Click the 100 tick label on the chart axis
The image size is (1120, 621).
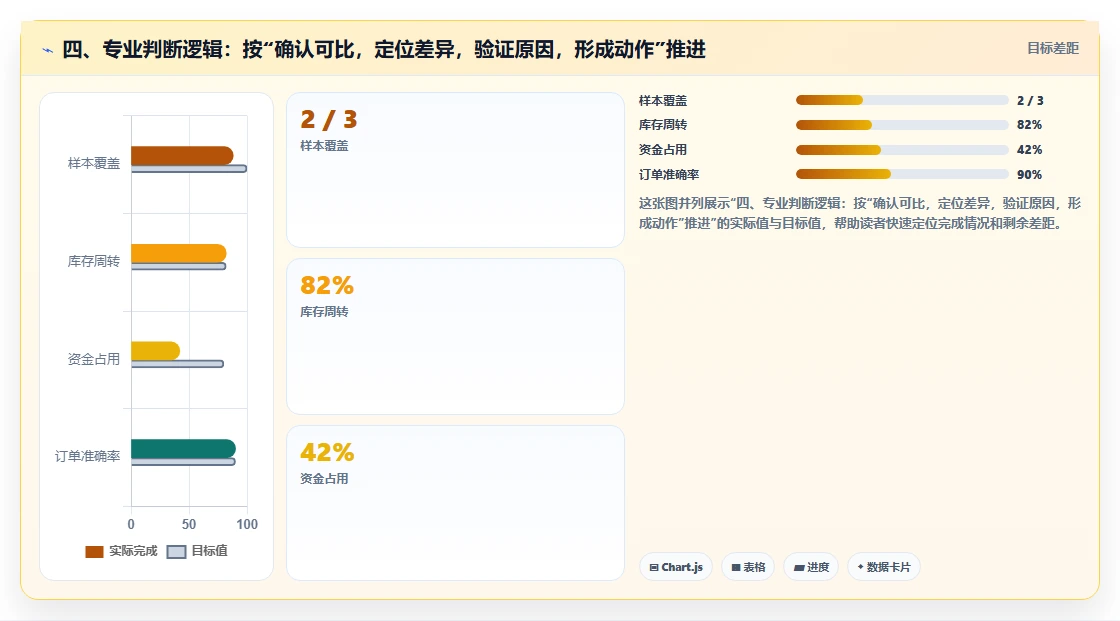tap(247, 524)
